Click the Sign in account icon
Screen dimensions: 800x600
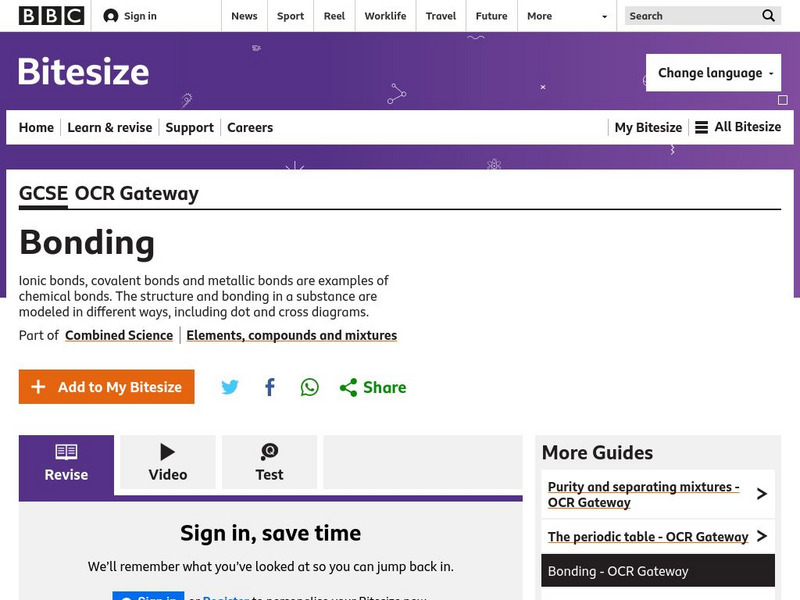click(x=111, y=16)
